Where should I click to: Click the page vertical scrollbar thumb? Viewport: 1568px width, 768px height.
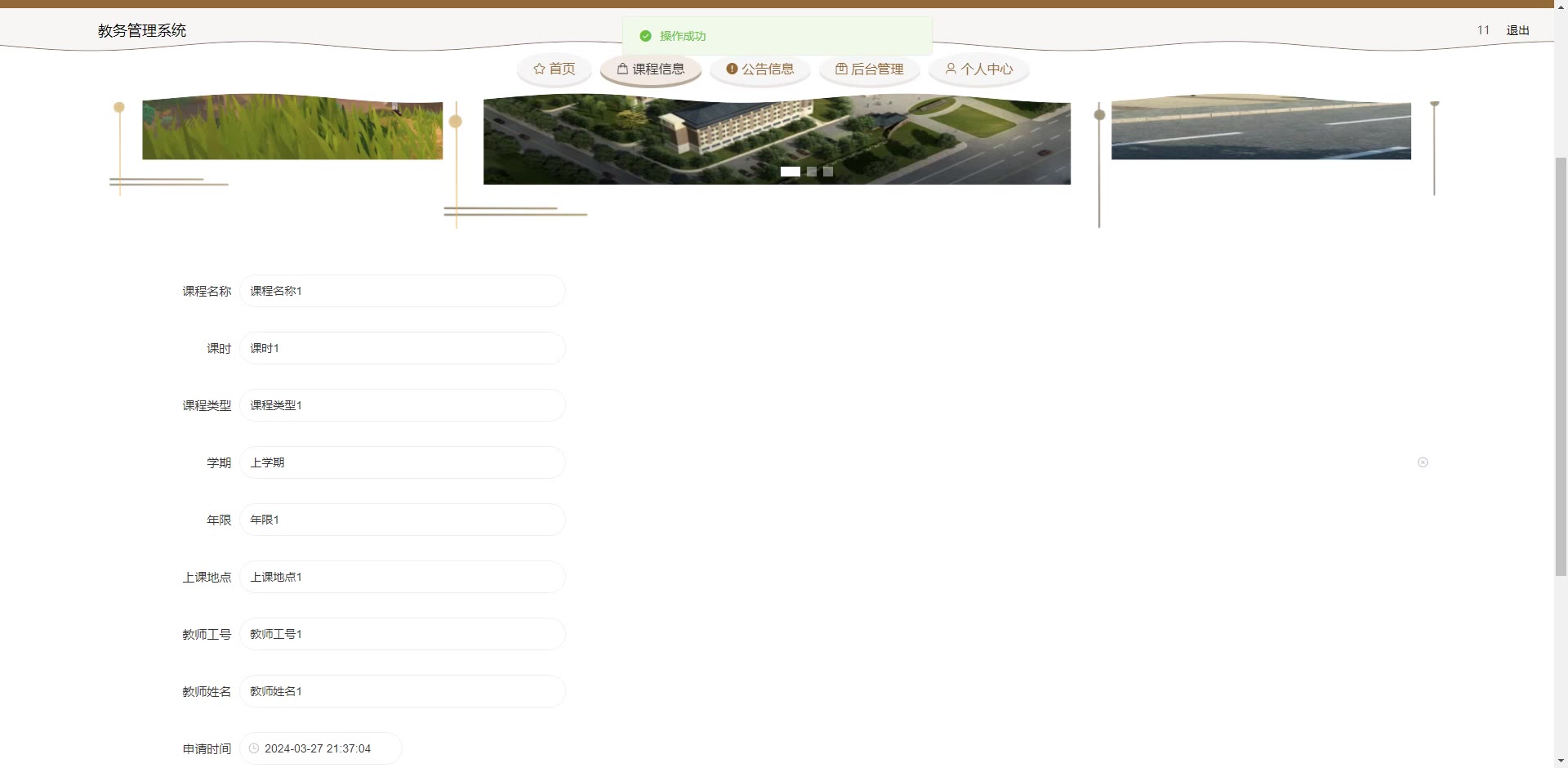(x=1561, y=366)
